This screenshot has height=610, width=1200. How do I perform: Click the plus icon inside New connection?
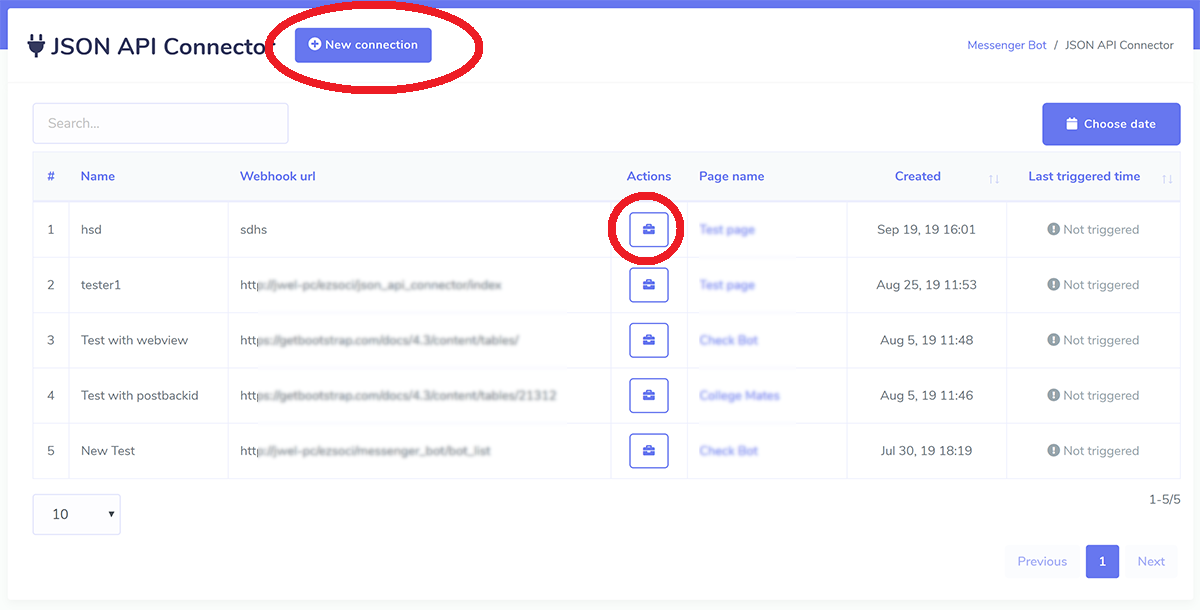pyautogui.click(x=315, y=44)
